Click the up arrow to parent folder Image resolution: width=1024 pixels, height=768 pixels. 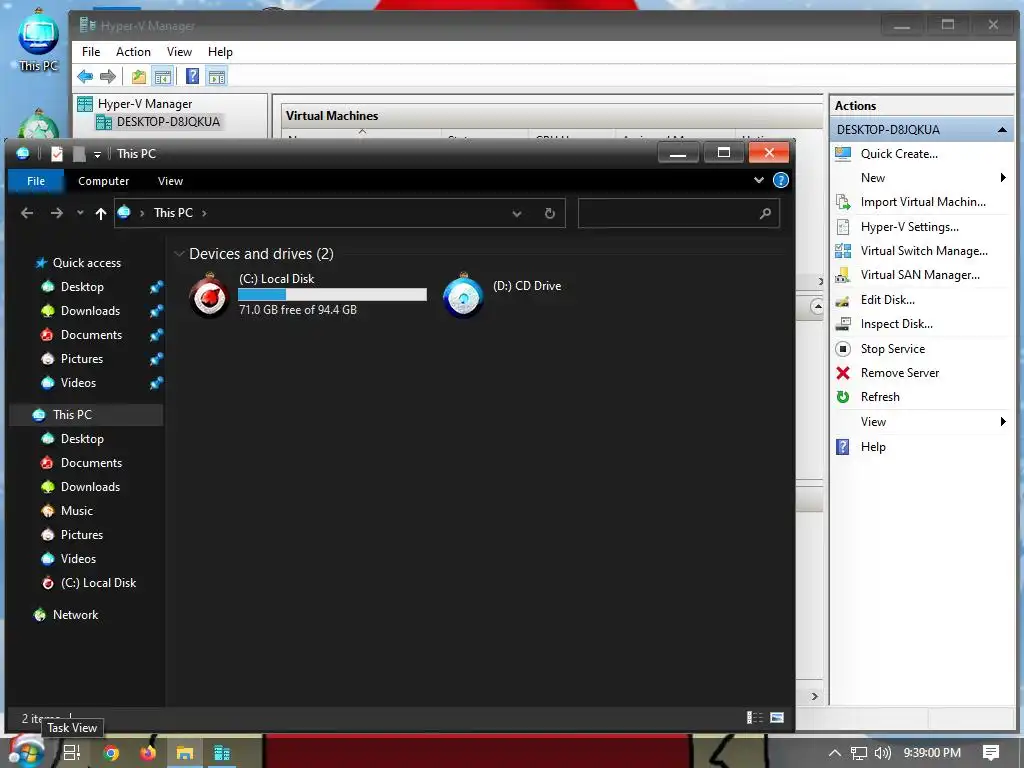(101, 213)
